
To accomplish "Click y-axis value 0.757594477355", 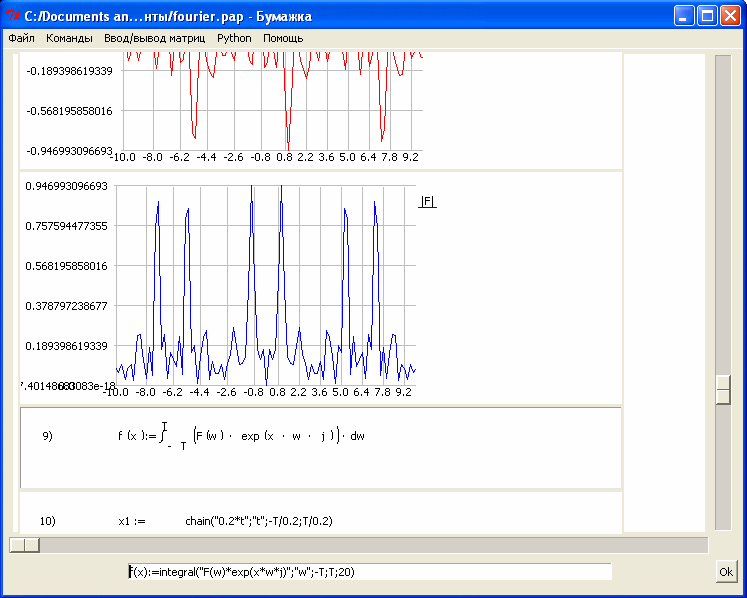I will [66, 226].
